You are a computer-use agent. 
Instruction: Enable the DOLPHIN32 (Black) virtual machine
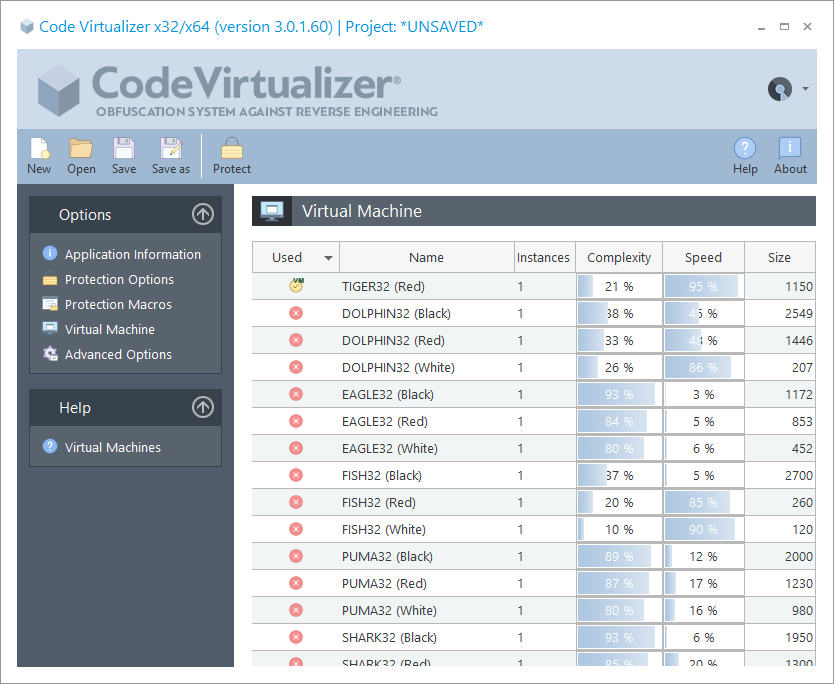click(x=295, y=313)
